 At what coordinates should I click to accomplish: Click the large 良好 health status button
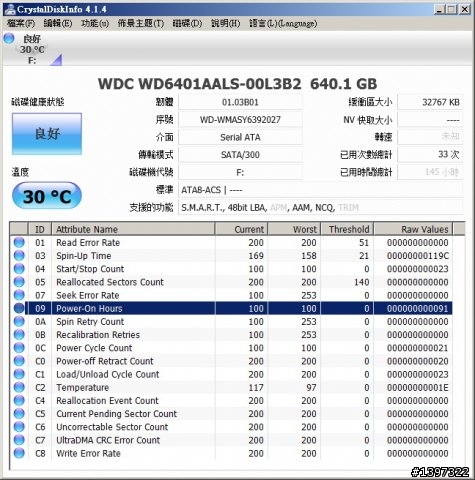point(47,134)
